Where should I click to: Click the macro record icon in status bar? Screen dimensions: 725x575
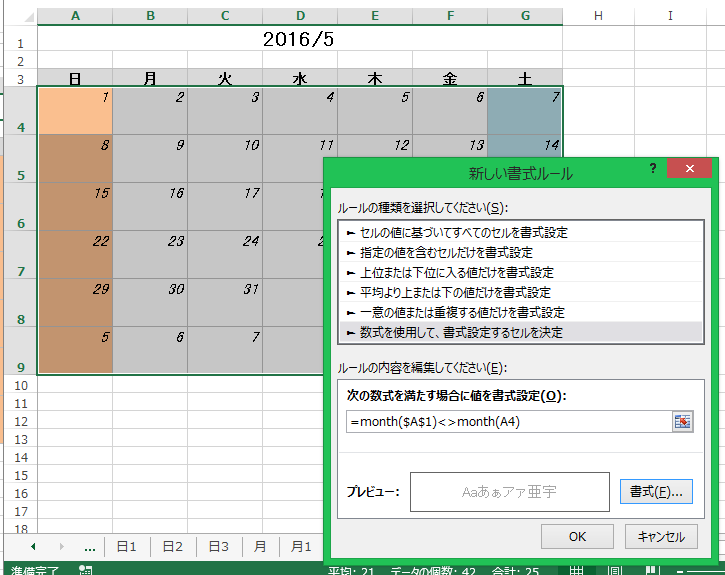coord(86,570)
